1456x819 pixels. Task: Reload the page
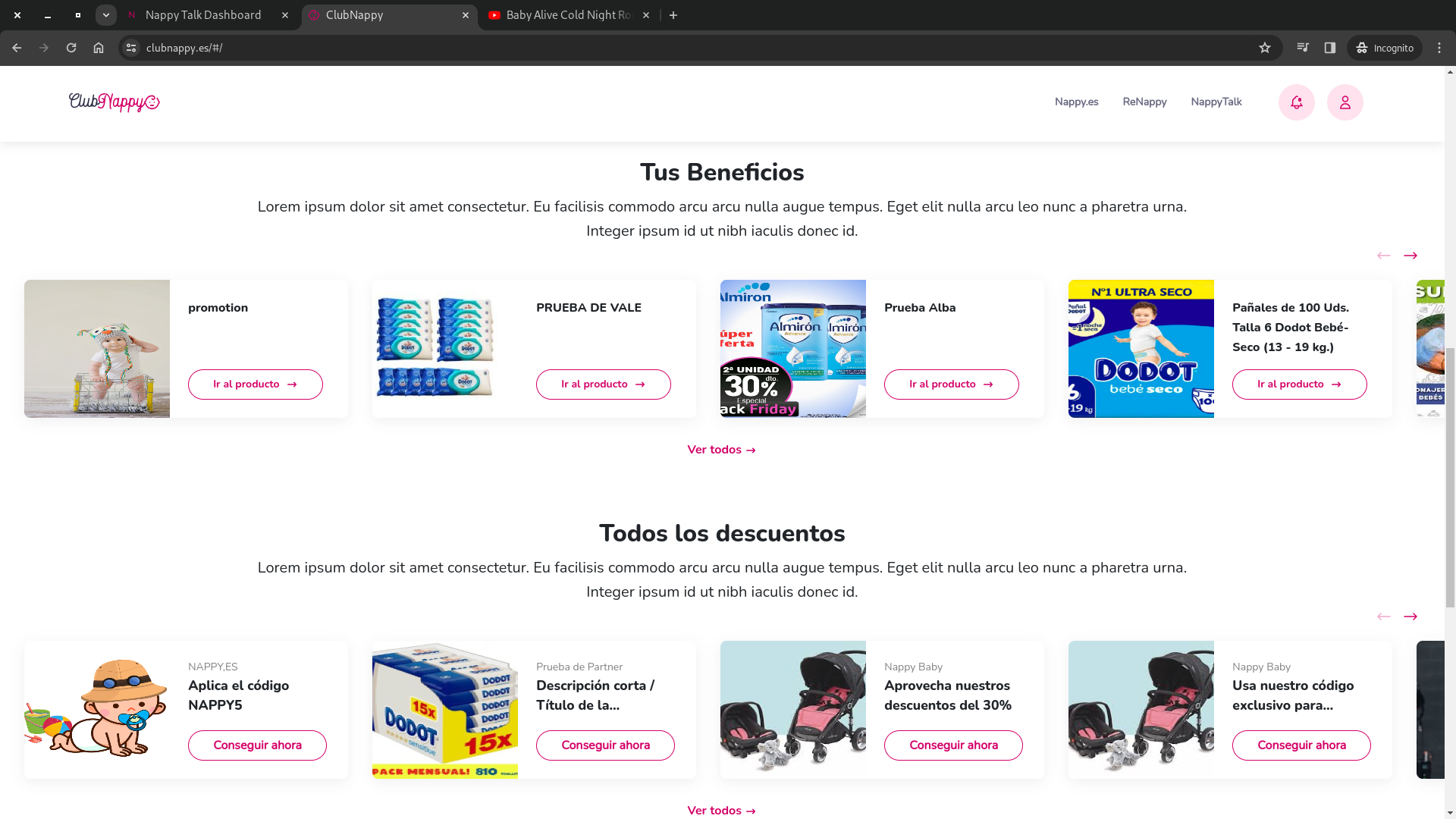coord(71,48)
